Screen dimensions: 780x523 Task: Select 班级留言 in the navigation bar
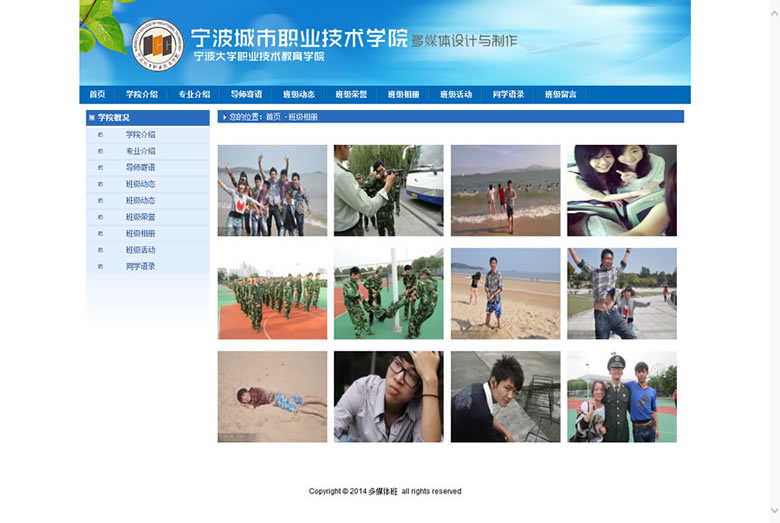click(560, 95)
